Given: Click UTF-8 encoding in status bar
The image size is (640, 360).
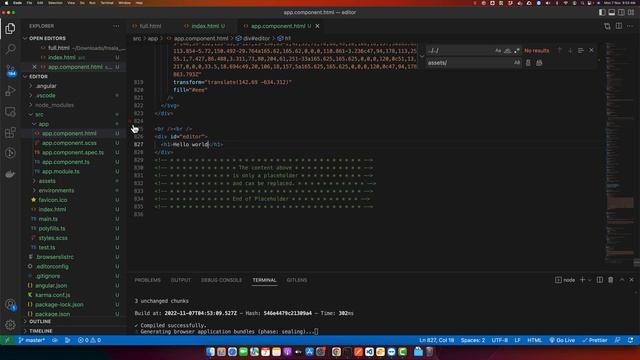Looking at the screenshot, I should 500,340.
